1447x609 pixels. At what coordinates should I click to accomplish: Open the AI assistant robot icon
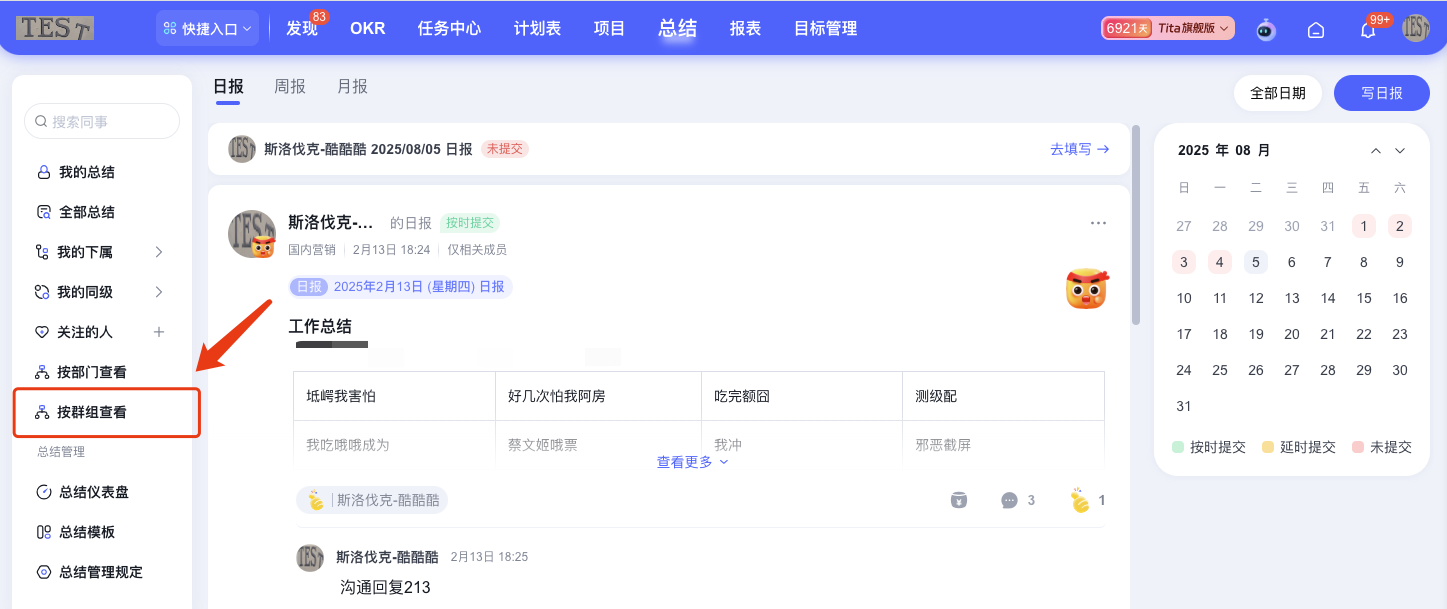click(x=1265, y=29)
